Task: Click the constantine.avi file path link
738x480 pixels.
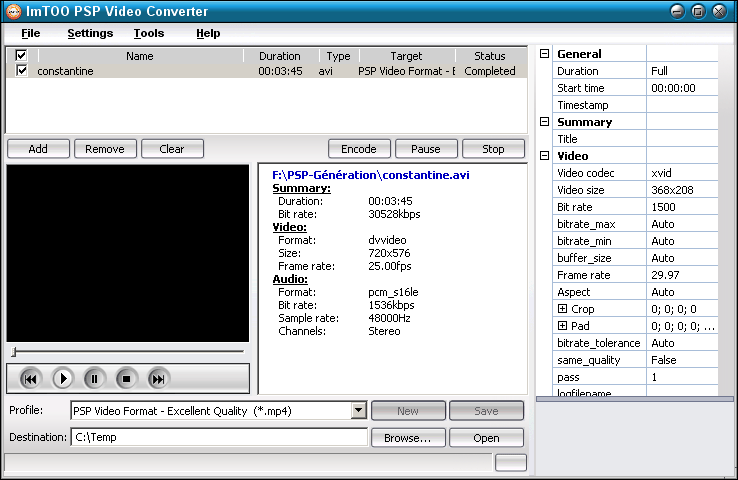Action: [371, 175]
